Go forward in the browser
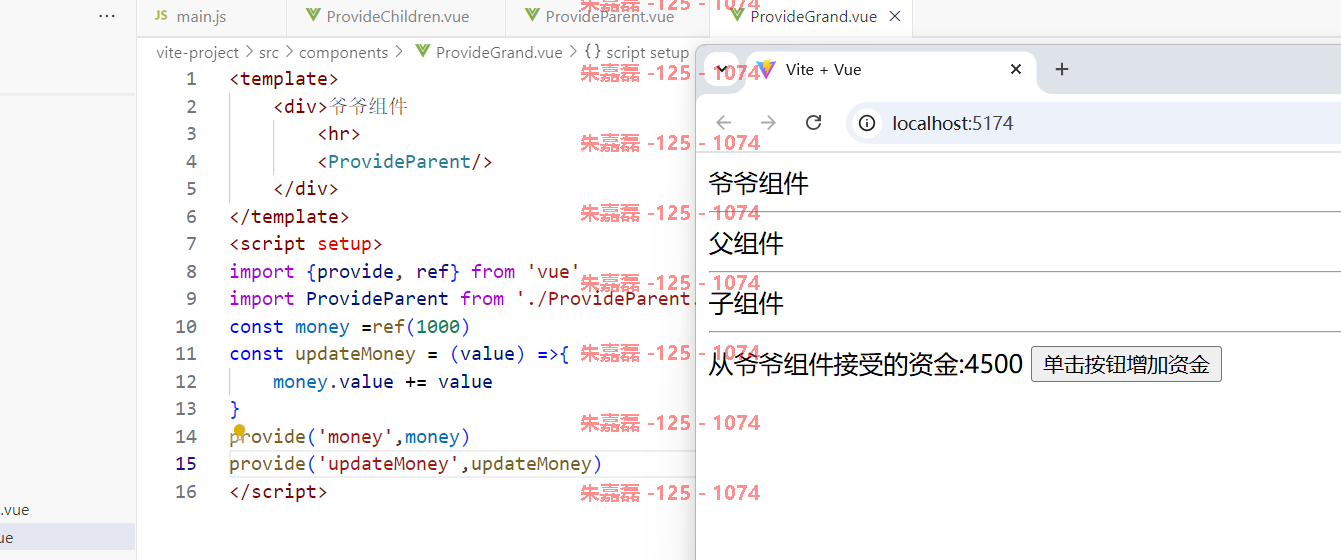Image resolution: width=1341 pixels, height=560 pixels. [768, 122]
